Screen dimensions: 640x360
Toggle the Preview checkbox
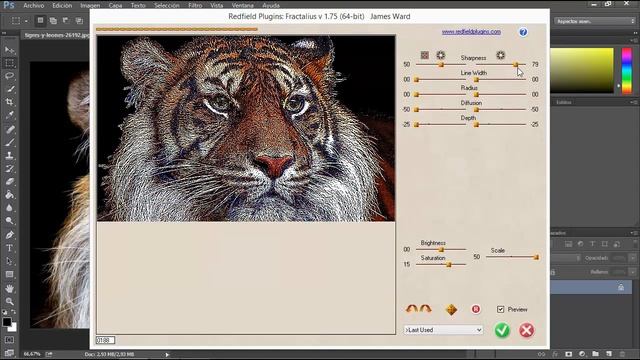[500, 309]
